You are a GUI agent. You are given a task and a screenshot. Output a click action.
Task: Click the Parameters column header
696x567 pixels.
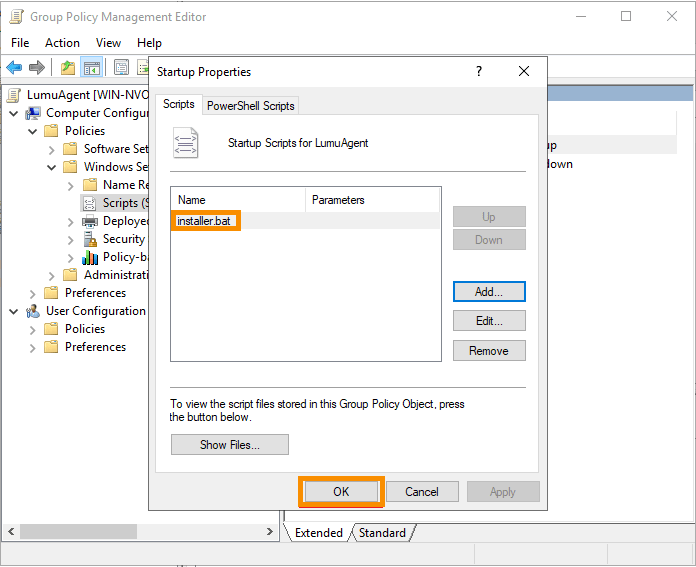pos(372,200)
